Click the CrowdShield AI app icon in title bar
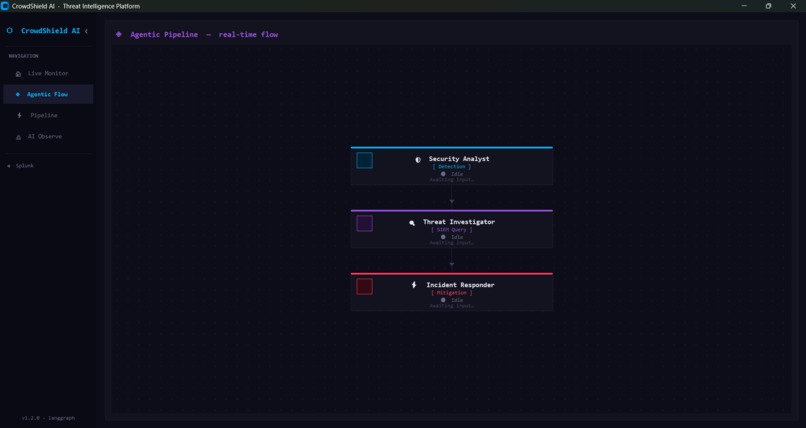Image resolution: width=806 pixels, height=428 pixels. pos(5,6)
